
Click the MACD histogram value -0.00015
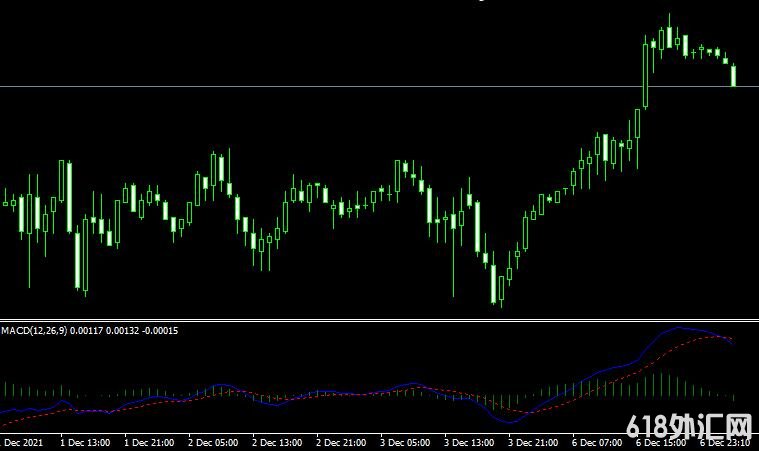point(160,331)
